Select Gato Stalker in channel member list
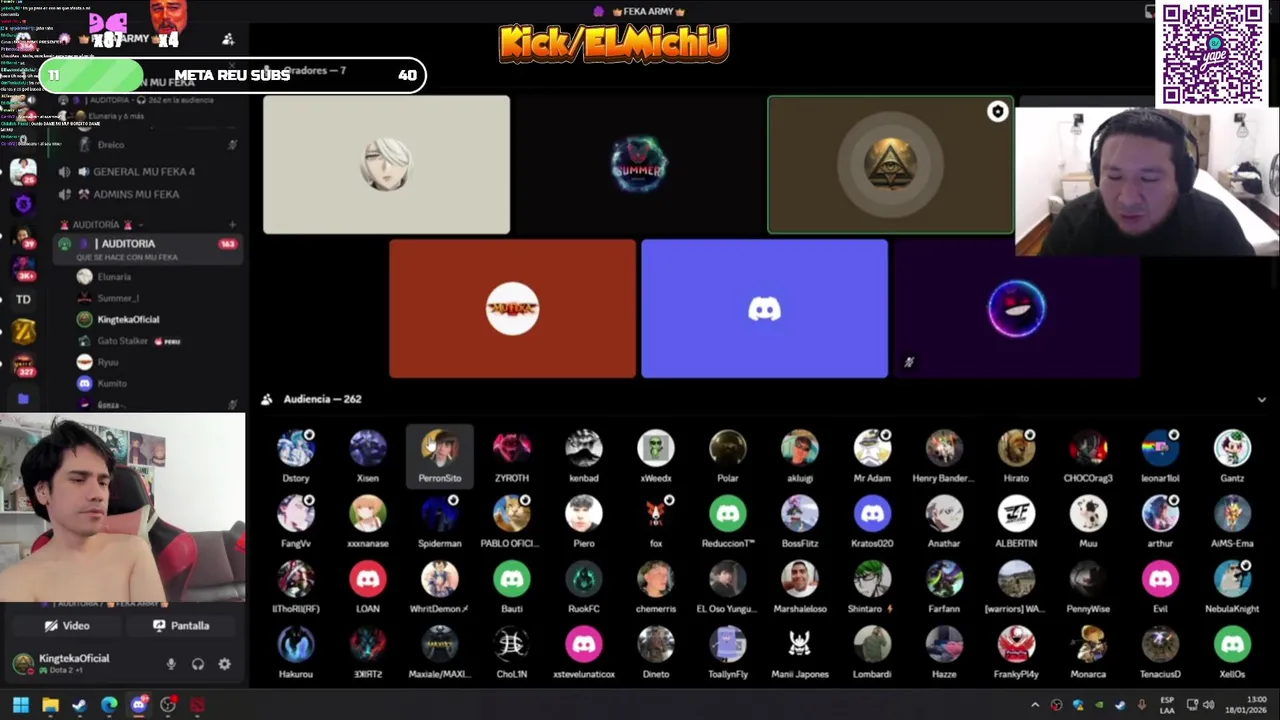The height and width of the screenshot is (720, 1280). tap(122, 341)
